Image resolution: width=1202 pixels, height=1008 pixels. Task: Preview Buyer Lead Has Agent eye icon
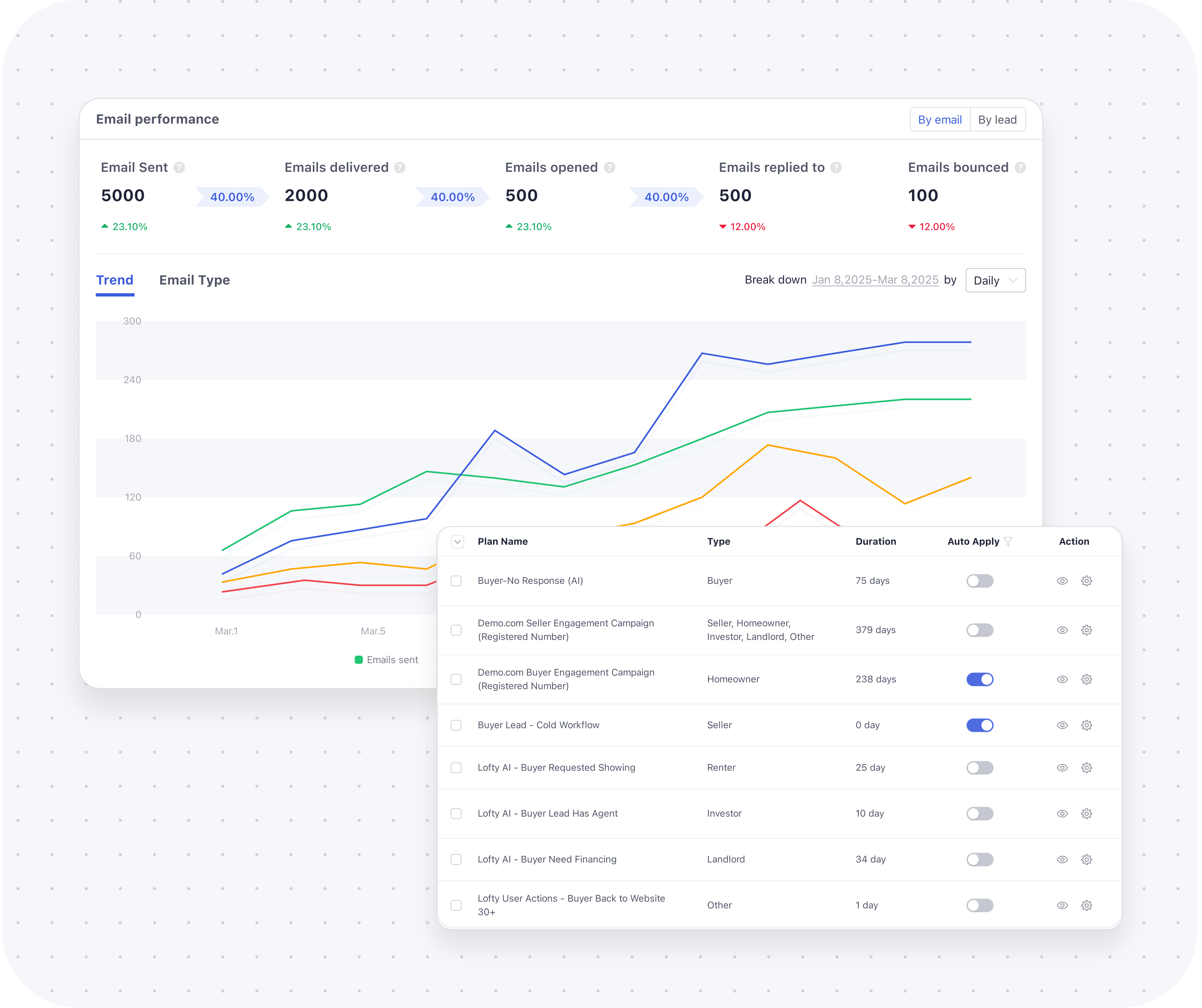point(1062,814)
